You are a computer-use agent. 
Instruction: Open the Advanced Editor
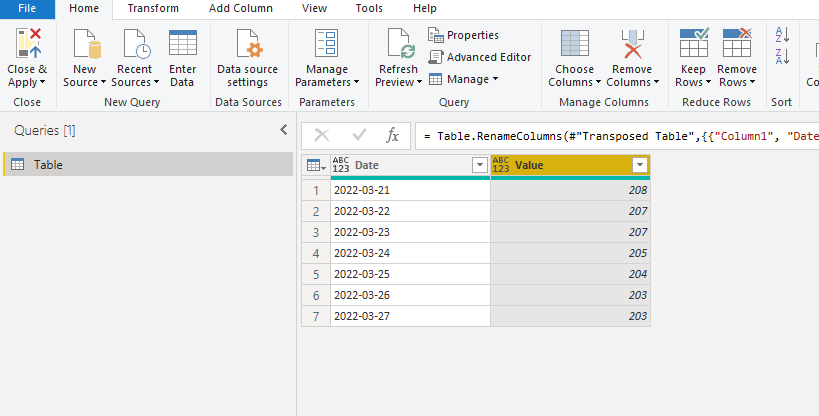click(479, 57)
